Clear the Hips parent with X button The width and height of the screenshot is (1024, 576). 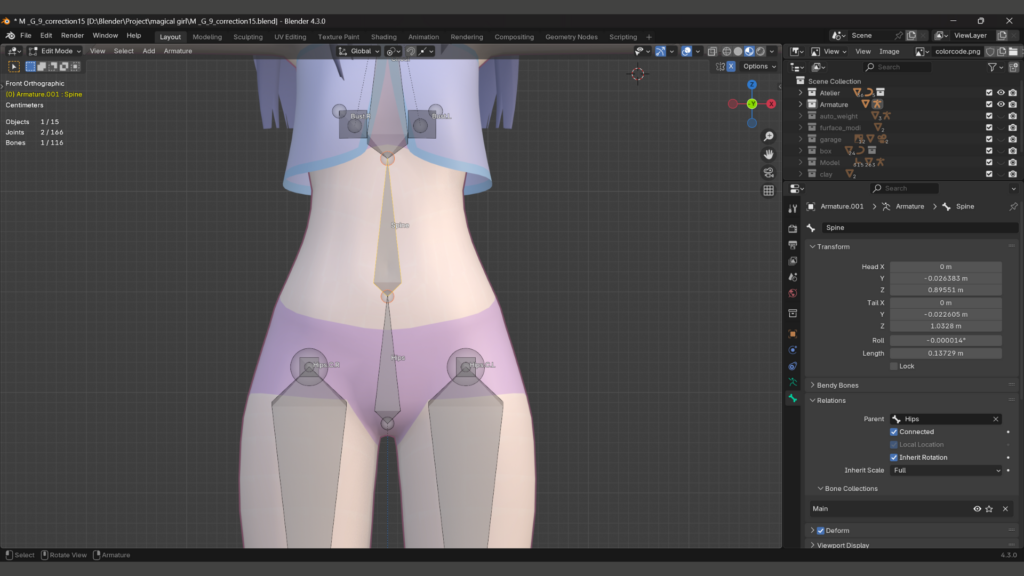[995, 419]
